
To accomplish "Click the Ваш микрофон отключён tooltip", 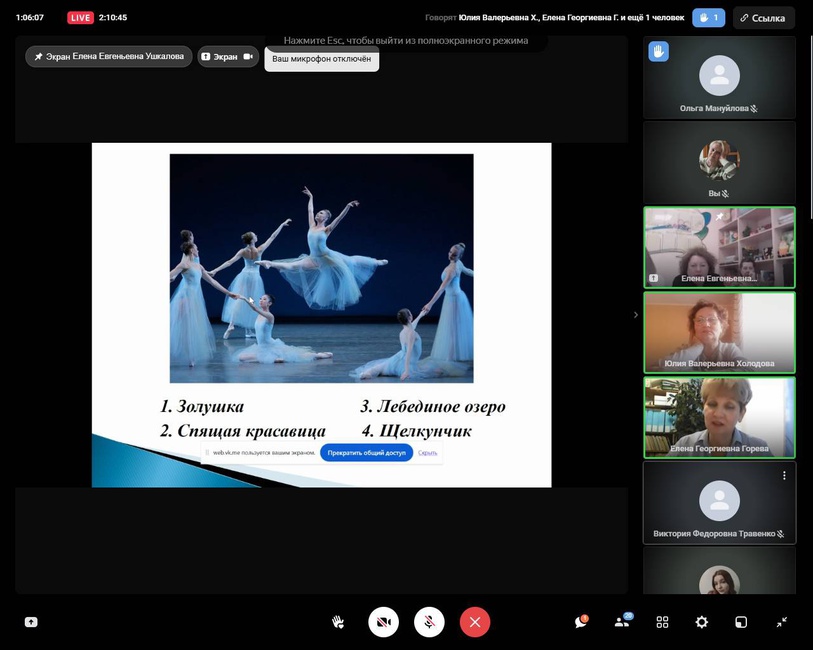I will click(321, 59).
